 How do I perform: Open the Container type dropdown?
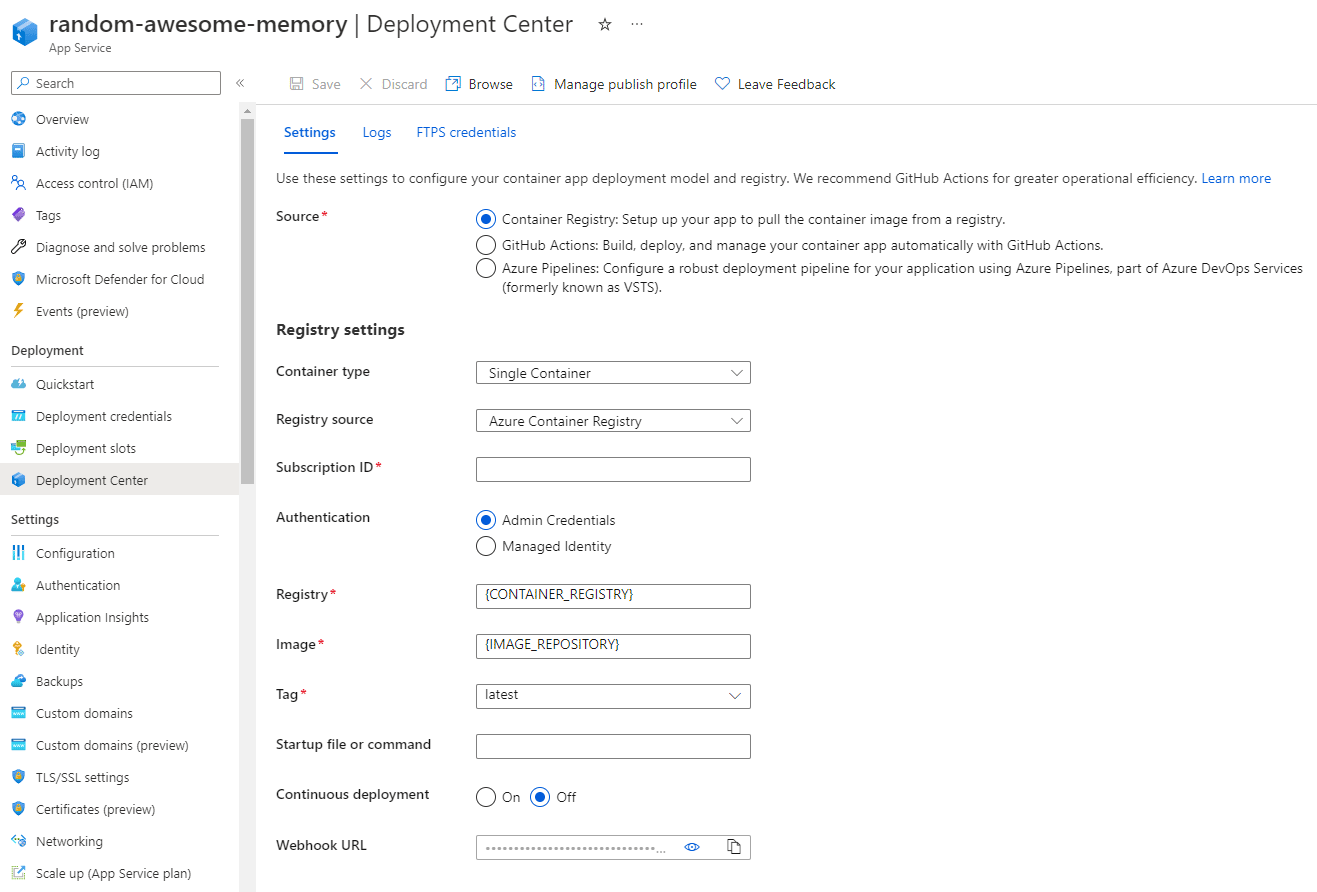point(613,372)
